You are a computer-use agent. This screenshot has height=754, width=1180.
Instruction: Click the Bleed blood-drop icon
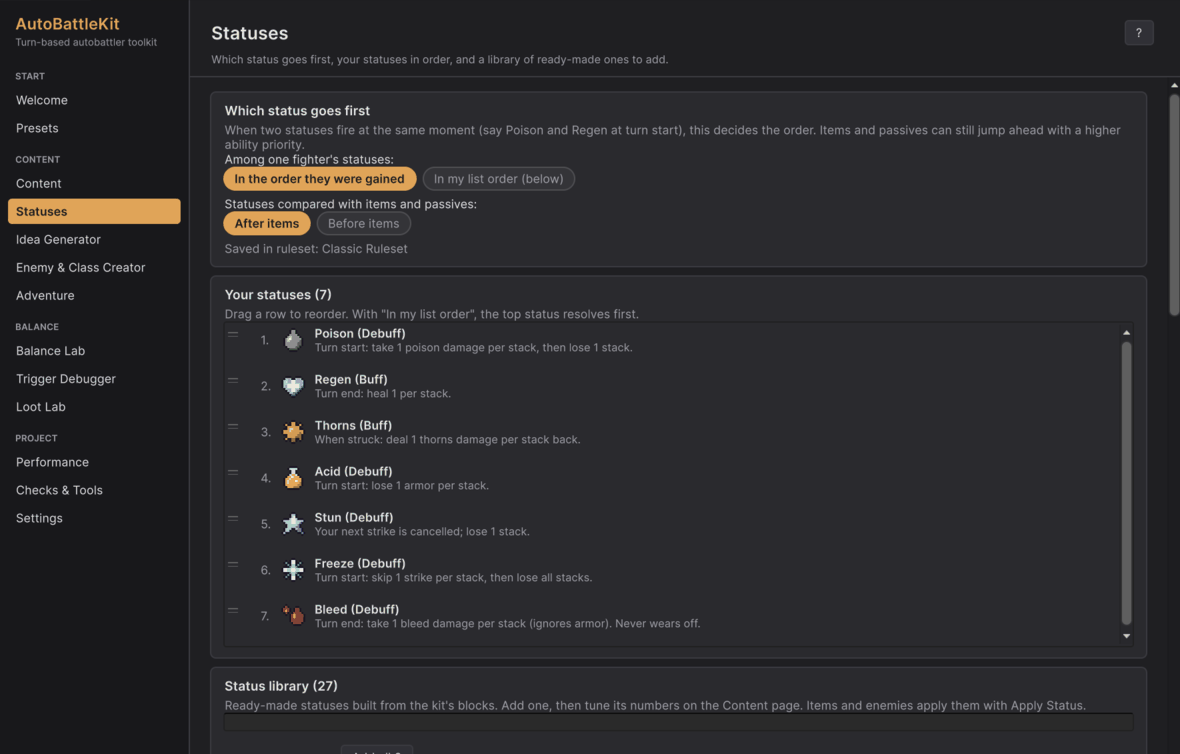(293, 616)
